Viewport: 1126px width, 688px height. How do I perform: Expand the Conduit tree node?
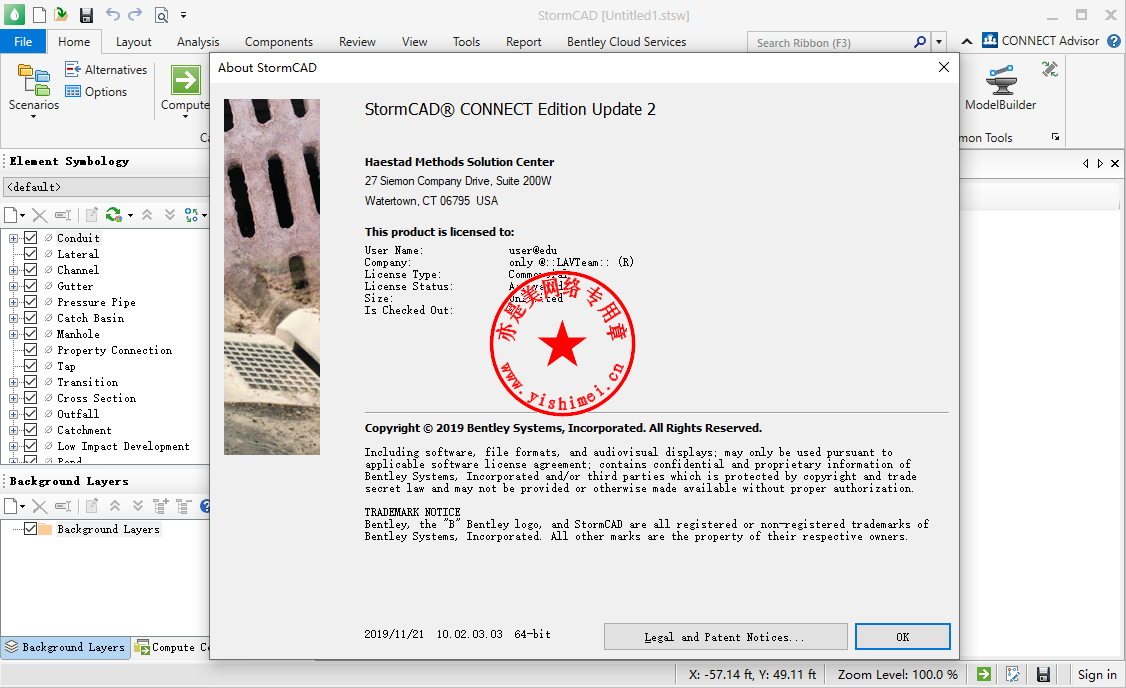tap(13, 238)
